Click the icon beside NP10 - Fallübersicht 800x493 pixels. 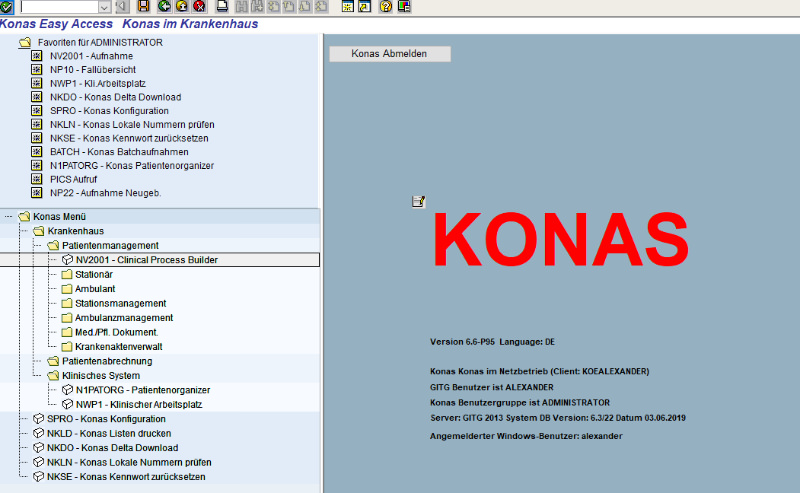click(x=37, y=69)
